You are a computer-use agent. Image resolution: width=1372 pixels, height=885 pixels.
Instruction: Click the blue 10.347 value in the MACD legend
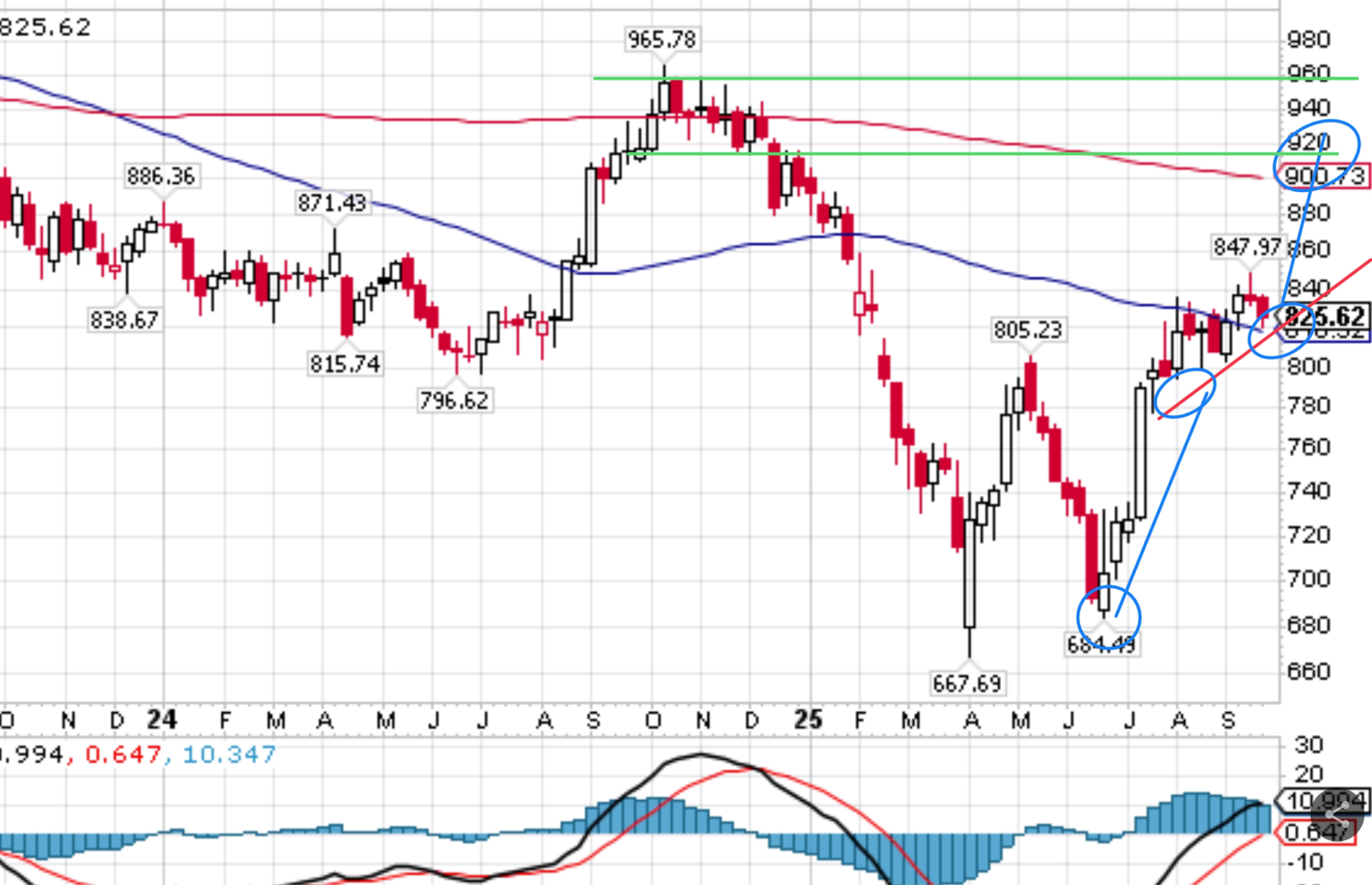tap(229, 755)
